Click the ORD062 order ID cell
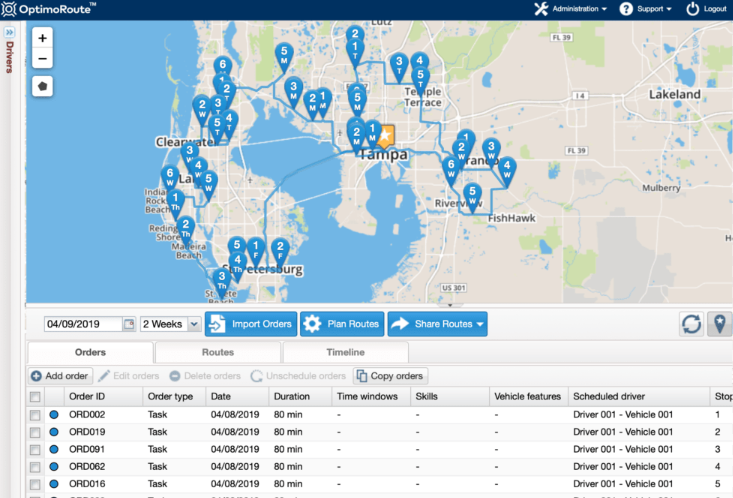This screenshot has height=498, width=733. (87, 467)
